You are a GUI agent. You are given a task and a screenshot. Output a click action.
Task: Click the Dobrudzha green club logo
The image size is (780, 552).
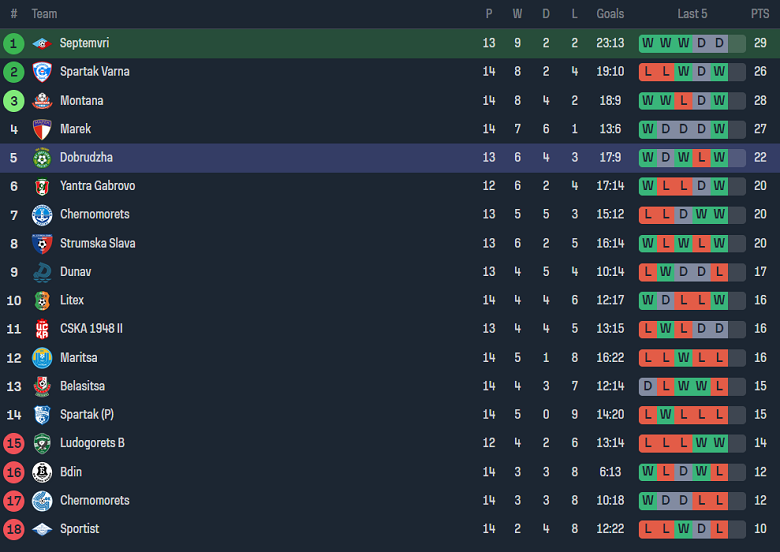(x=41, y=158)
